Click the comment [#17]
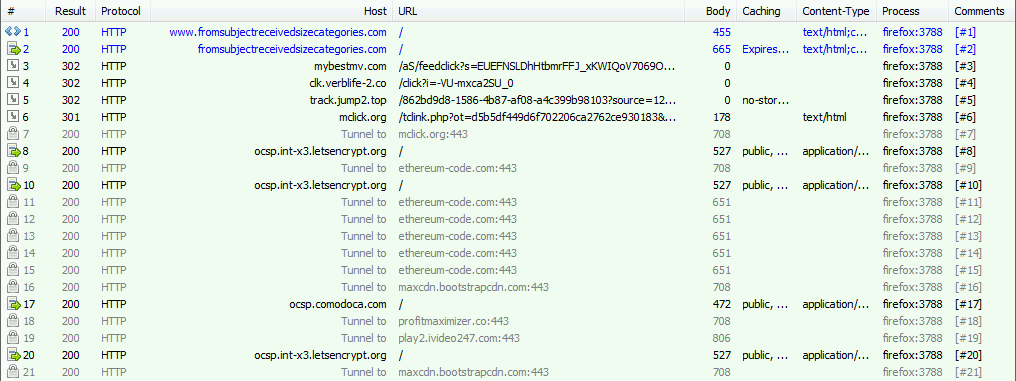1016x381 pixels. point(968,304)
